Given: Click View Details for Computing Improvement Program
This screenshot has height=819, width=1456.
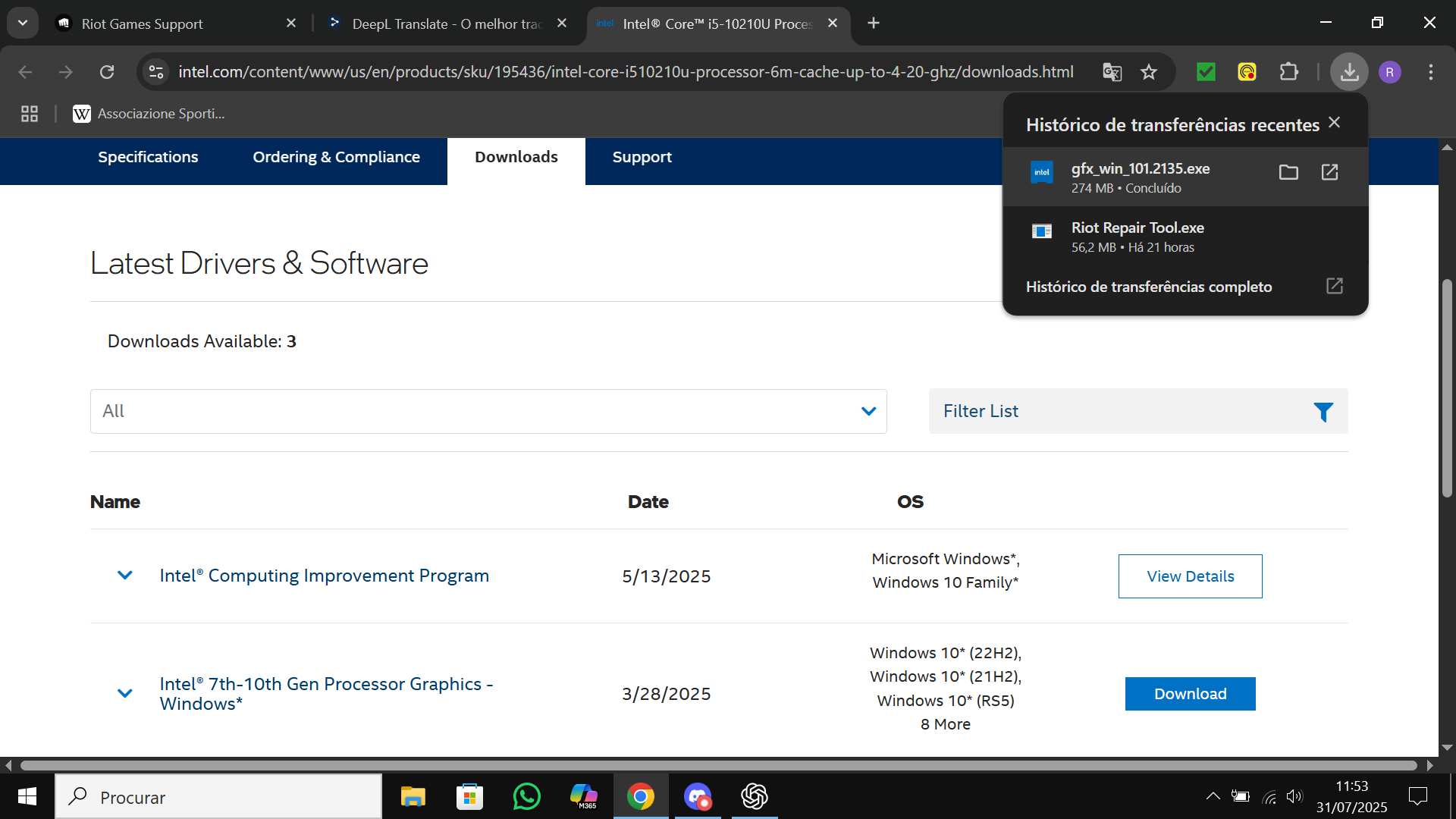Looking at the screenshot, I should pos(1191,576).
